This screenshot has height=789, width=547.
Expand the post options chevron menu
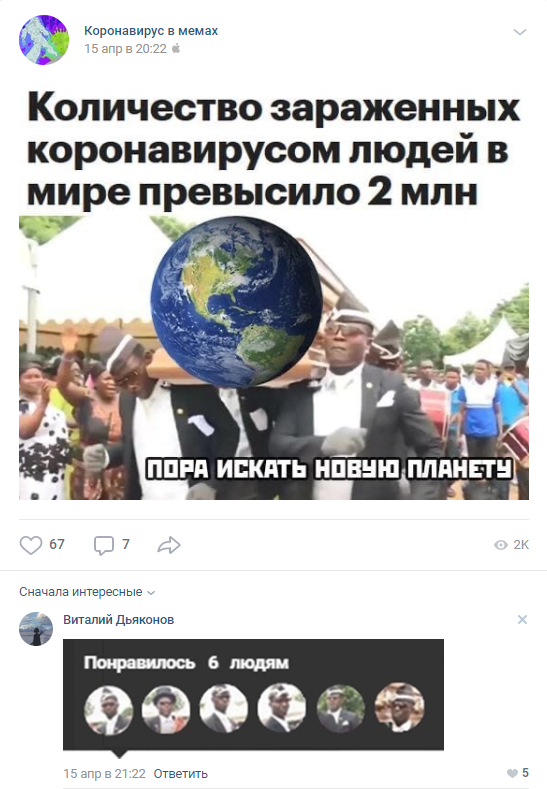(x=519, y=32)
